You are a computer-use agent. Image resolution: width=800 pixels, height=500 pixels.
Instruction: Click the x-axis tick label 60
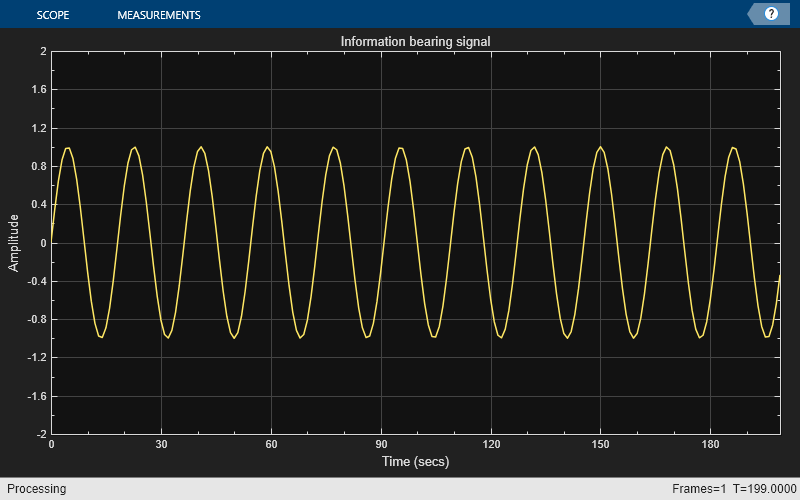(x=271, y=444)
